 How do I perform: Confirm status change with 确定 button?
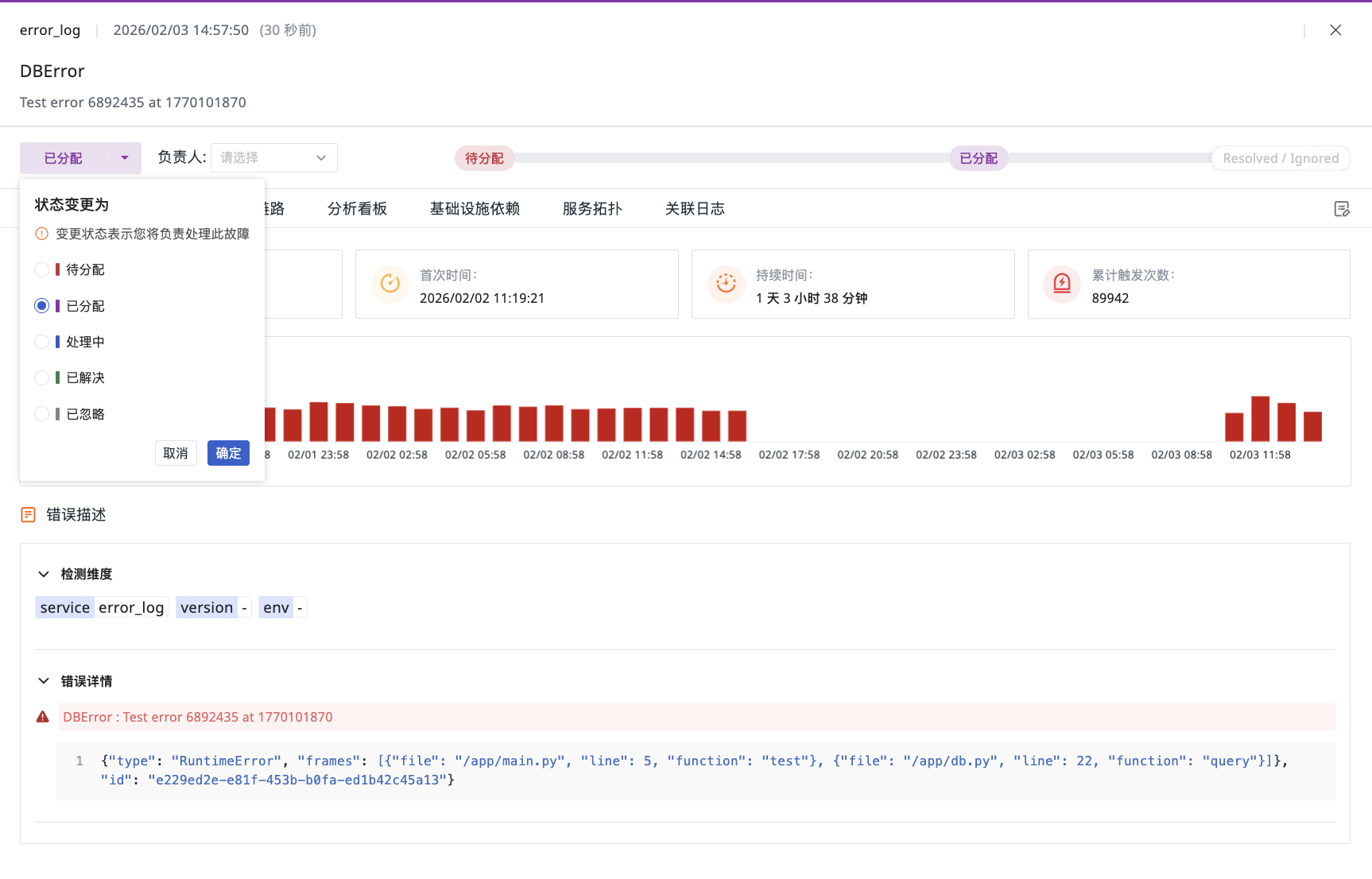click(x=228, y=453)
